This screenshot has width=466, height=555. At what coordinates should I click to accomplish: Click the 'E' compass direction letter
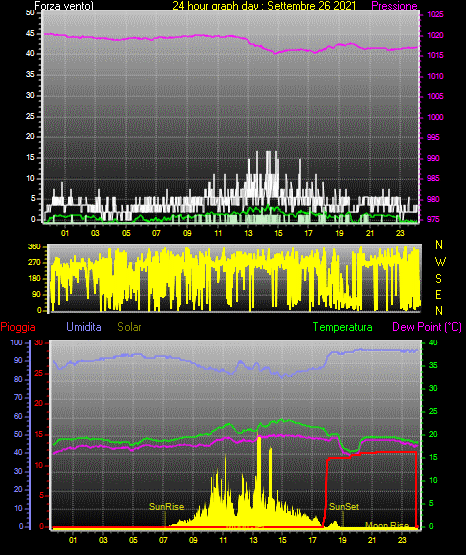pyautogui.click(x=438, y=294)
